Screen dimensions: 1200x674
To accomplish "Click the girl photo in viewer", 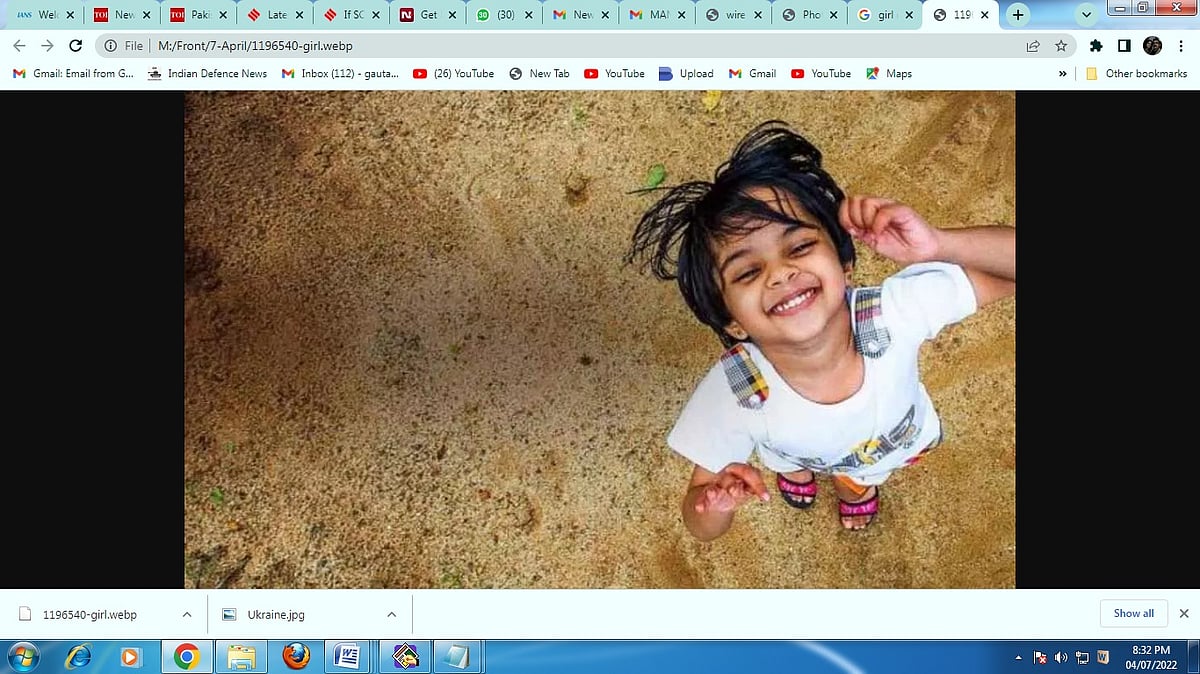I will (x=600, y=339).
